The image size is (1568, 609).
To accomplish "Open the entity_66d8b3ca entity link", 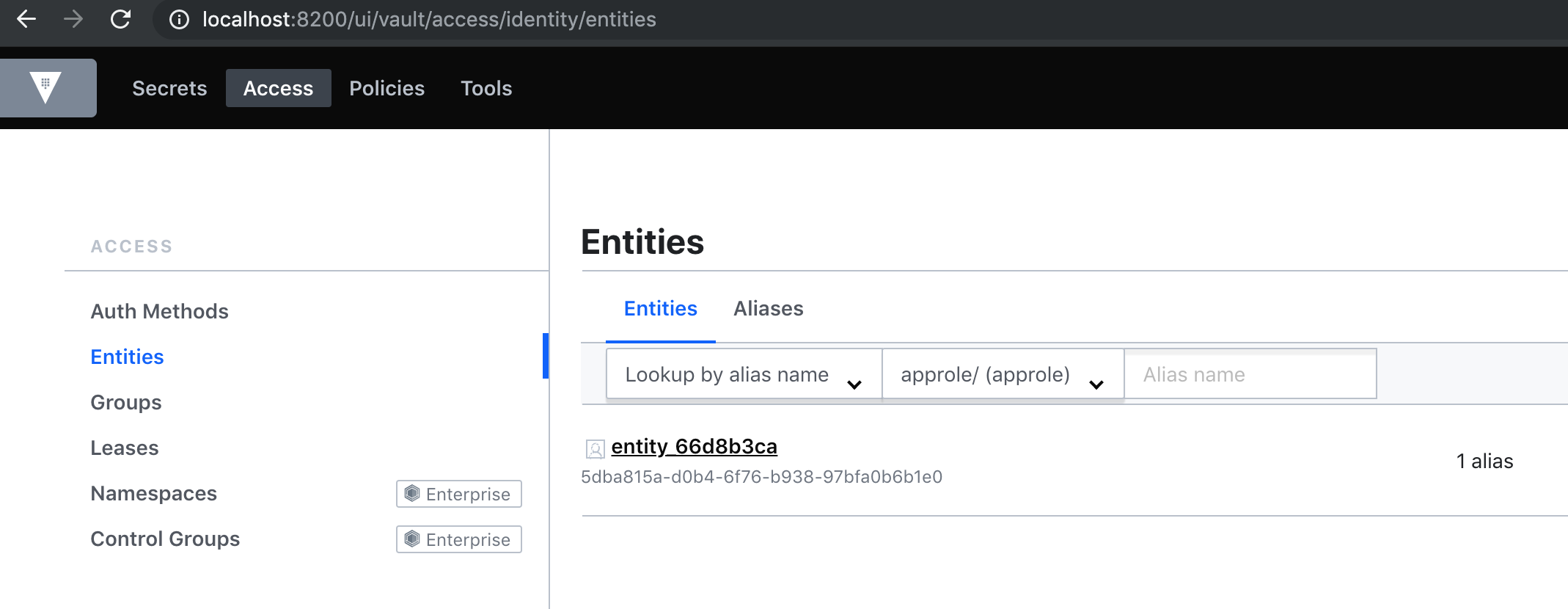I will pos(694,446).
